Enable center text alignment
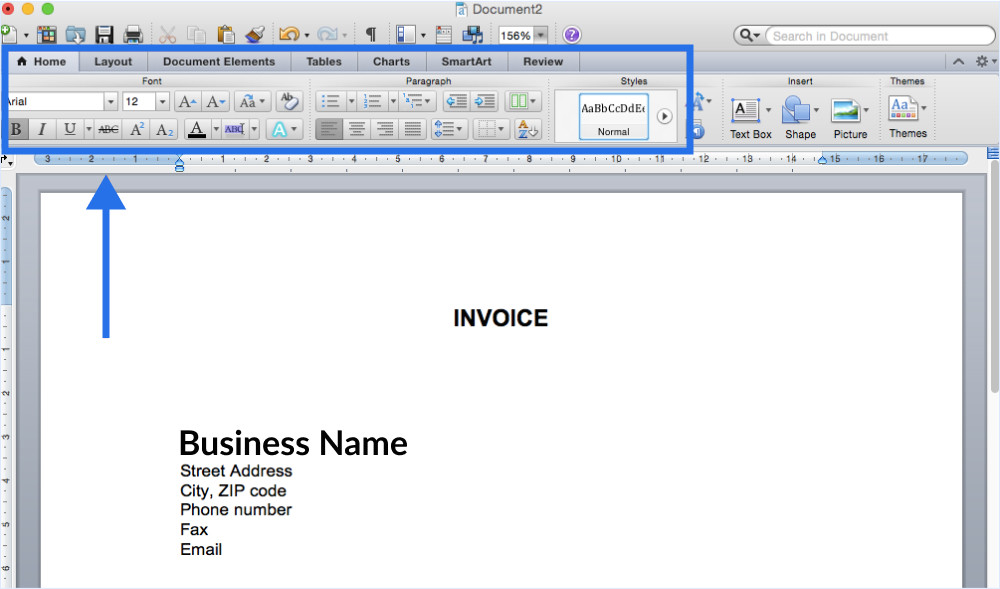The width and height of the screenshot is (1000, 589). point(357,128)
